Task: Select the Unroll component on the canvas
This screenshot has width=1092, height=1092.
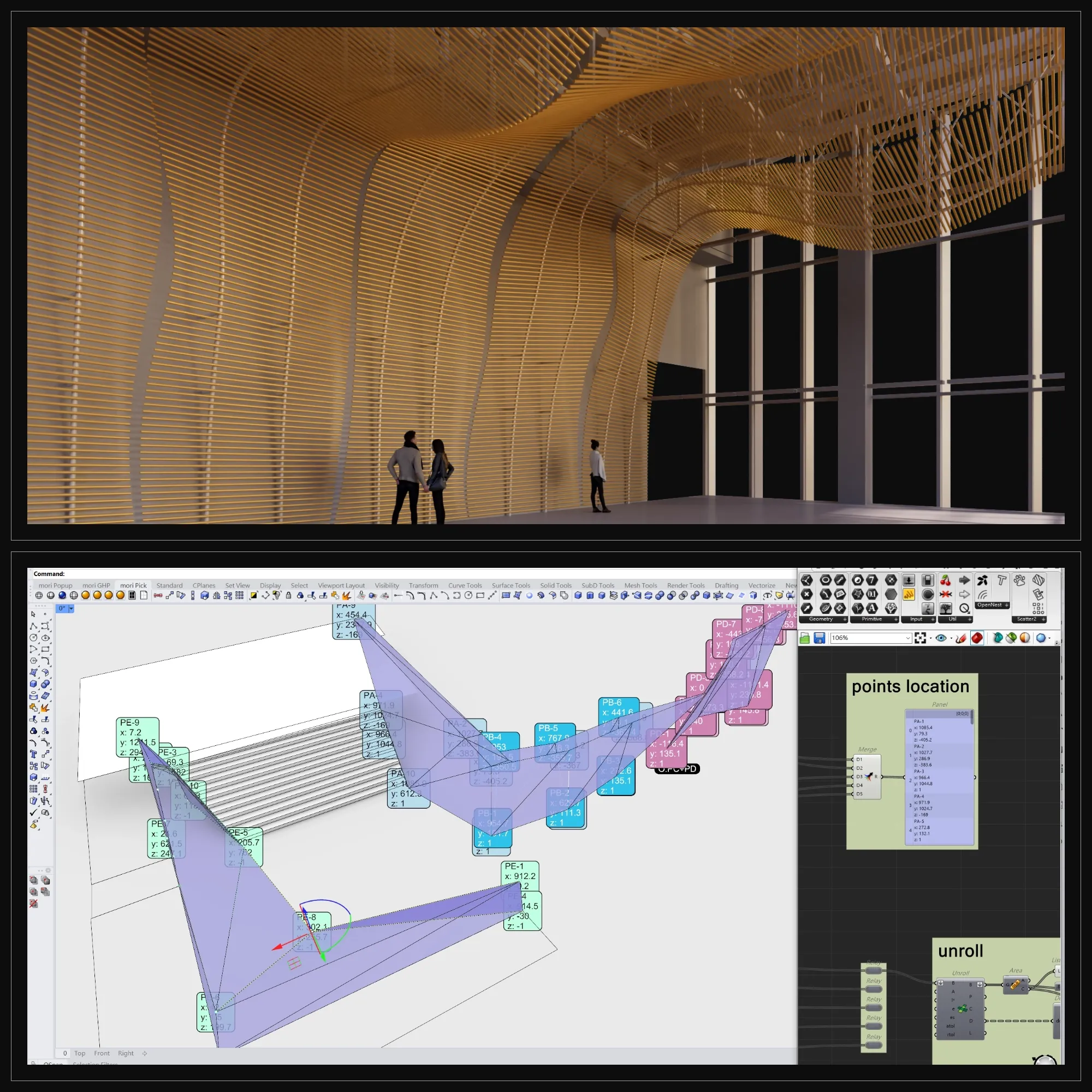Action: coord(961,1009)
